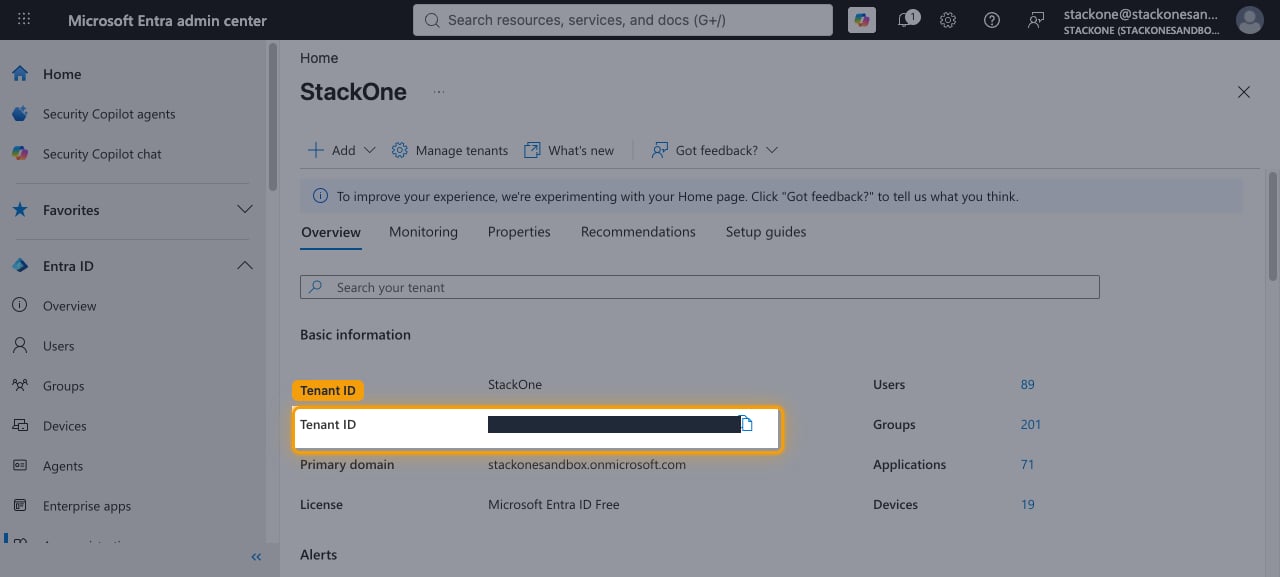1280x577 pixels.
Task: Open Copilot from the top bar
Action: coord(861,20)
